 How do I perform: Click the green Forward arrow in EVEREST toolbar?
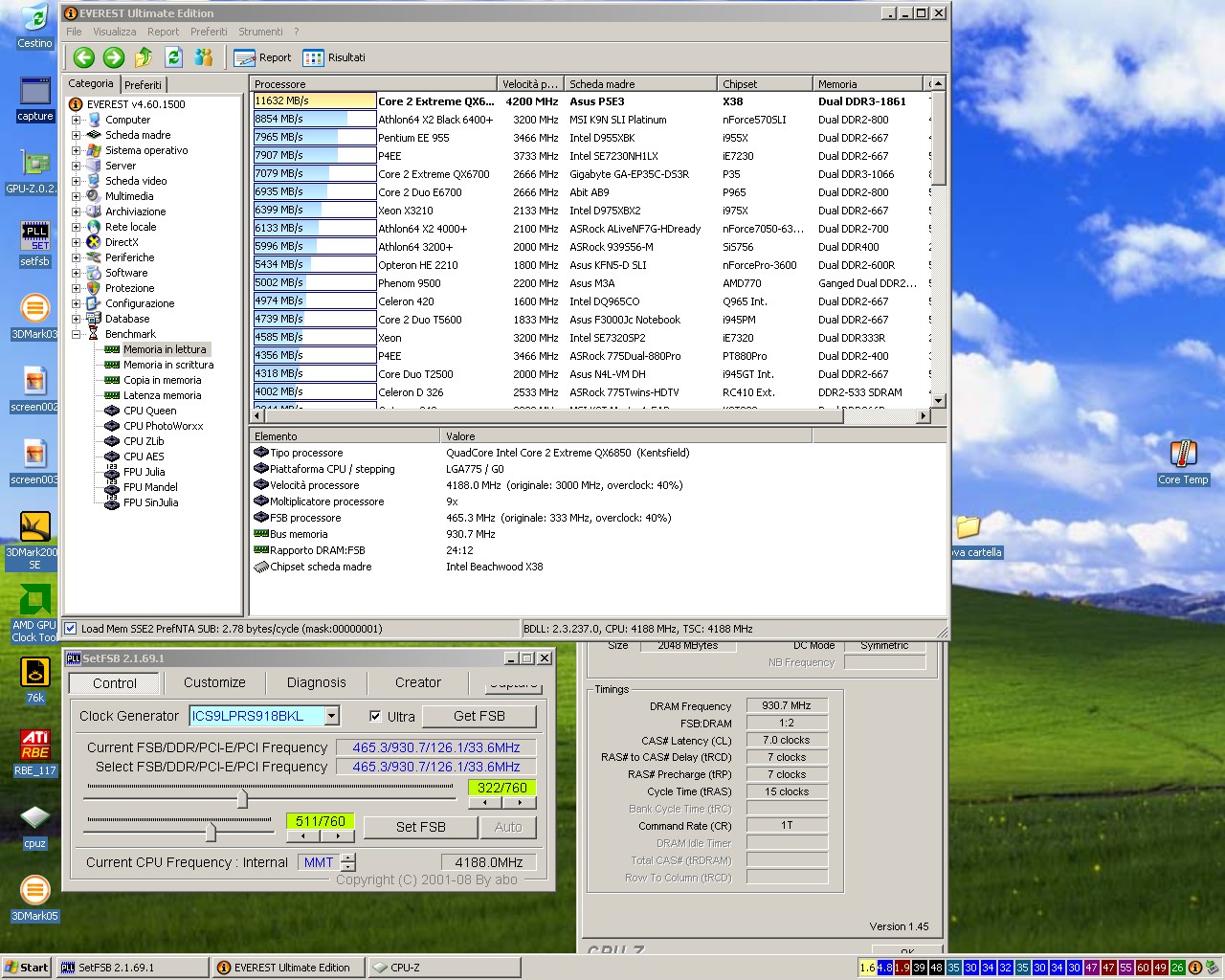point(114,57)
